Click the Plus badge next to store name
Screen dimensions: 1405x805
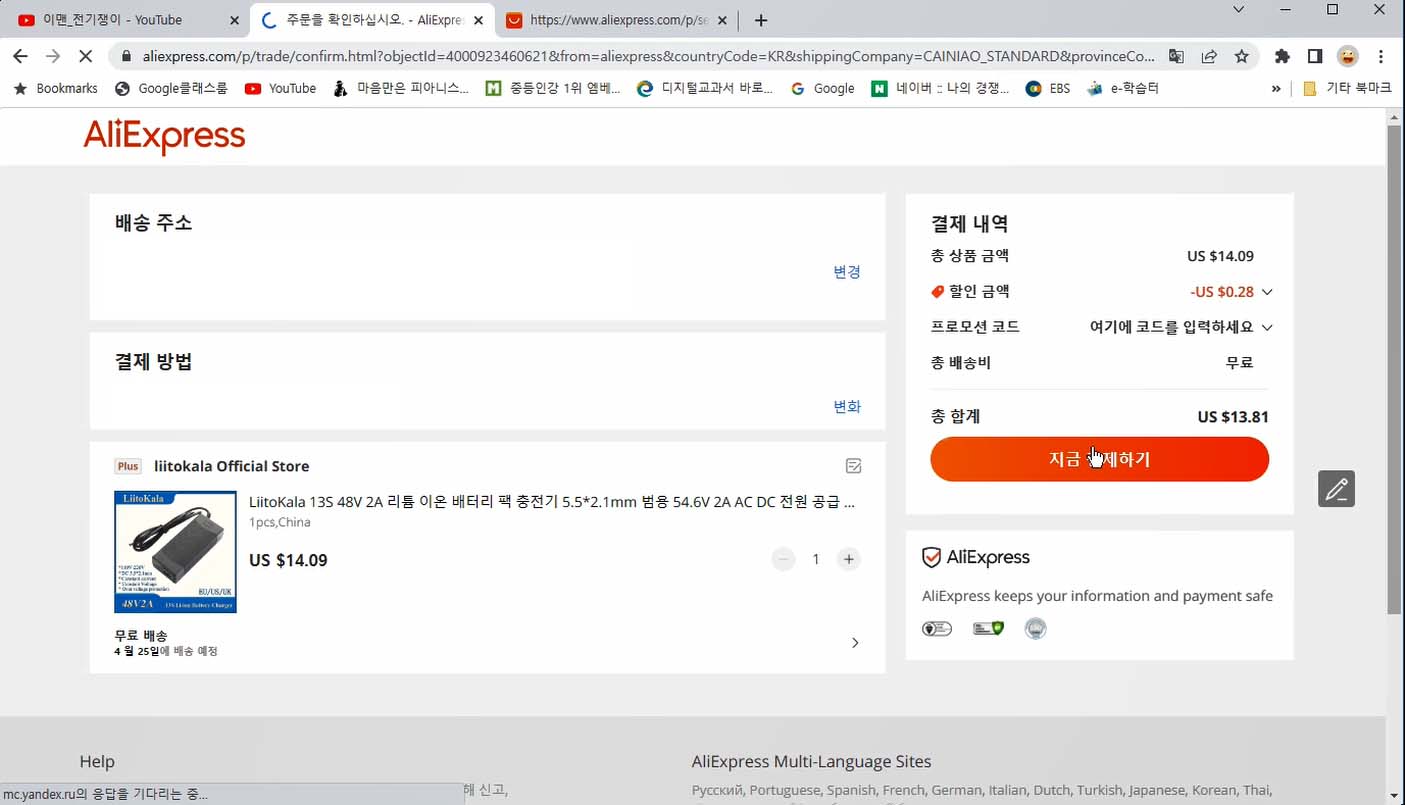(x=128, y=466)
